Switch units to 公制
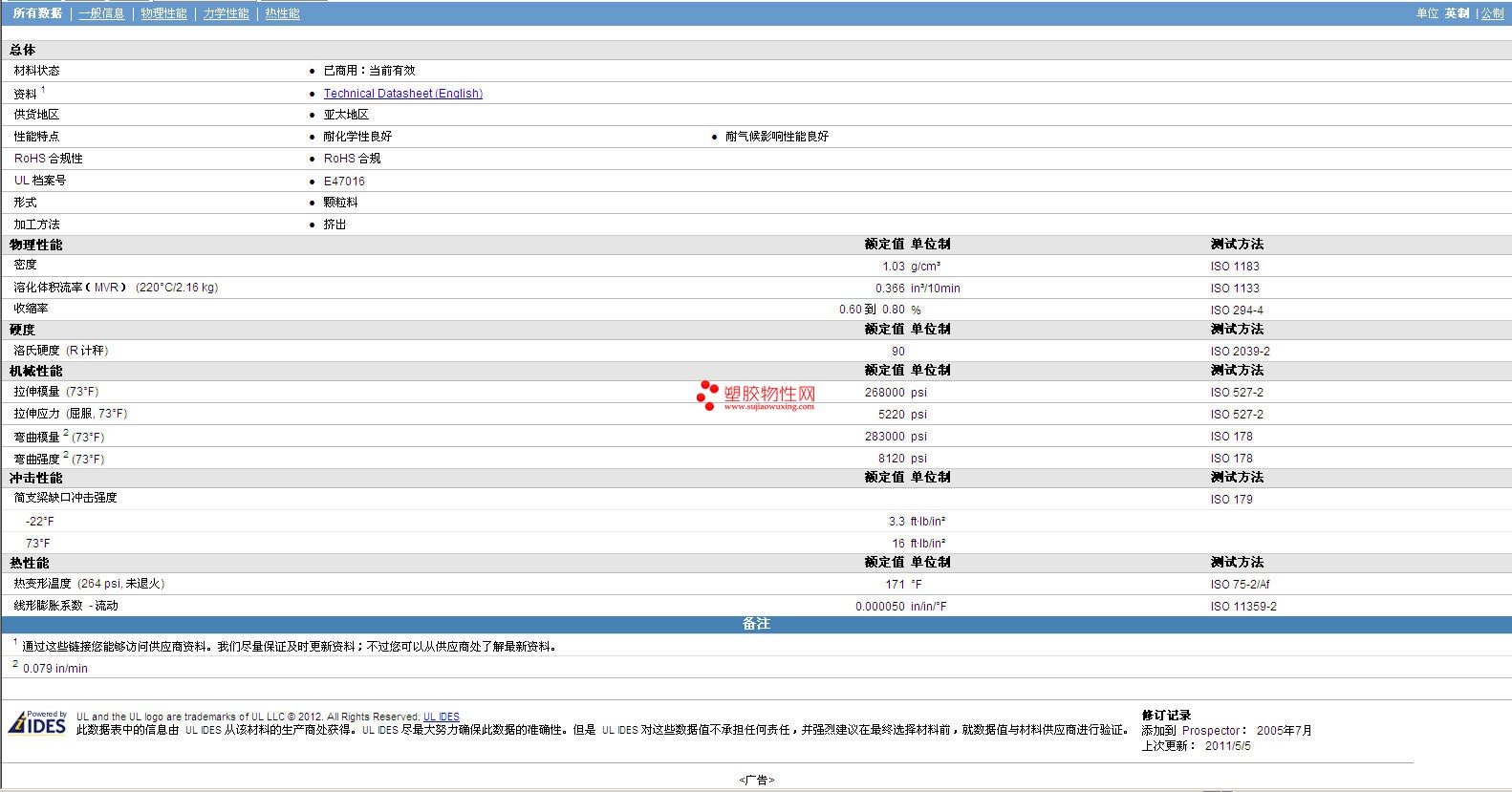 (1492, 13)
